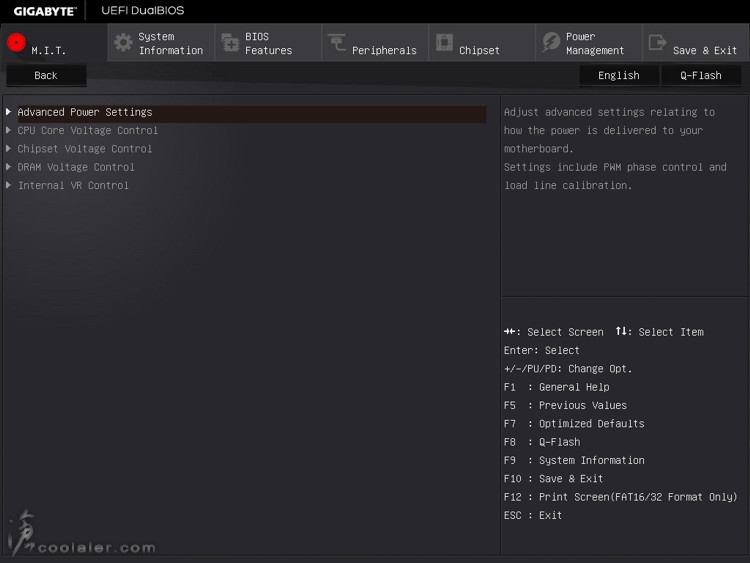Click the 'ESC : Exit' hint text
Viewport: 750px width, 563px height.
(x=533, y=515)
